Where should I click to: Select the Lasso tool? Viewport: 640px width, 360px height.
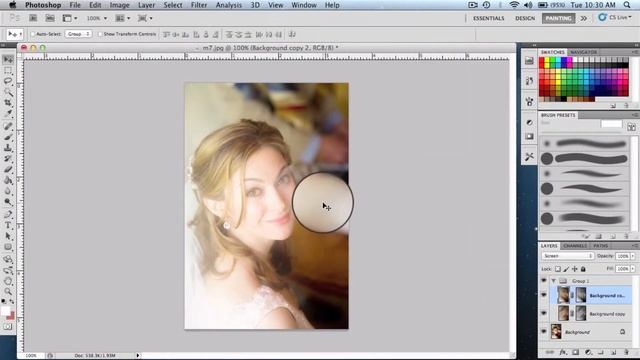(x=8, y=81)
